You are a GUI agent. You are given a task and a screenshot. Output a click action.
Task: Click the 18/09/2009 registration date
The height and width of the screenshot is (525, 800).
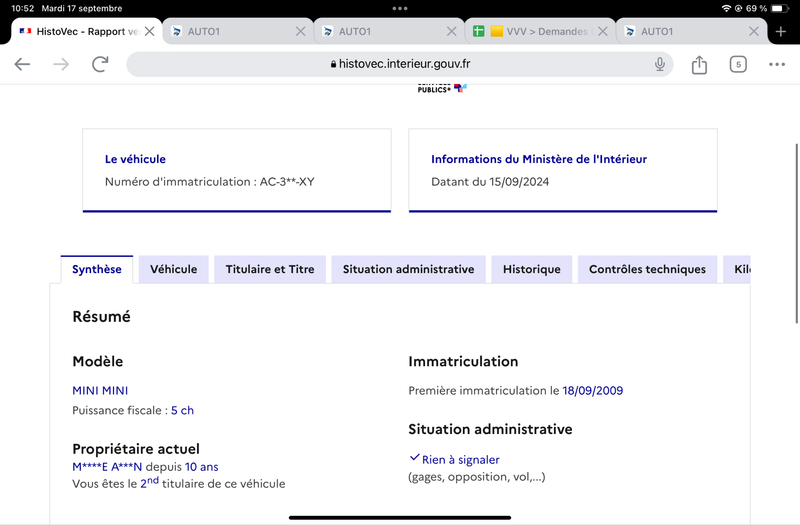592,391
